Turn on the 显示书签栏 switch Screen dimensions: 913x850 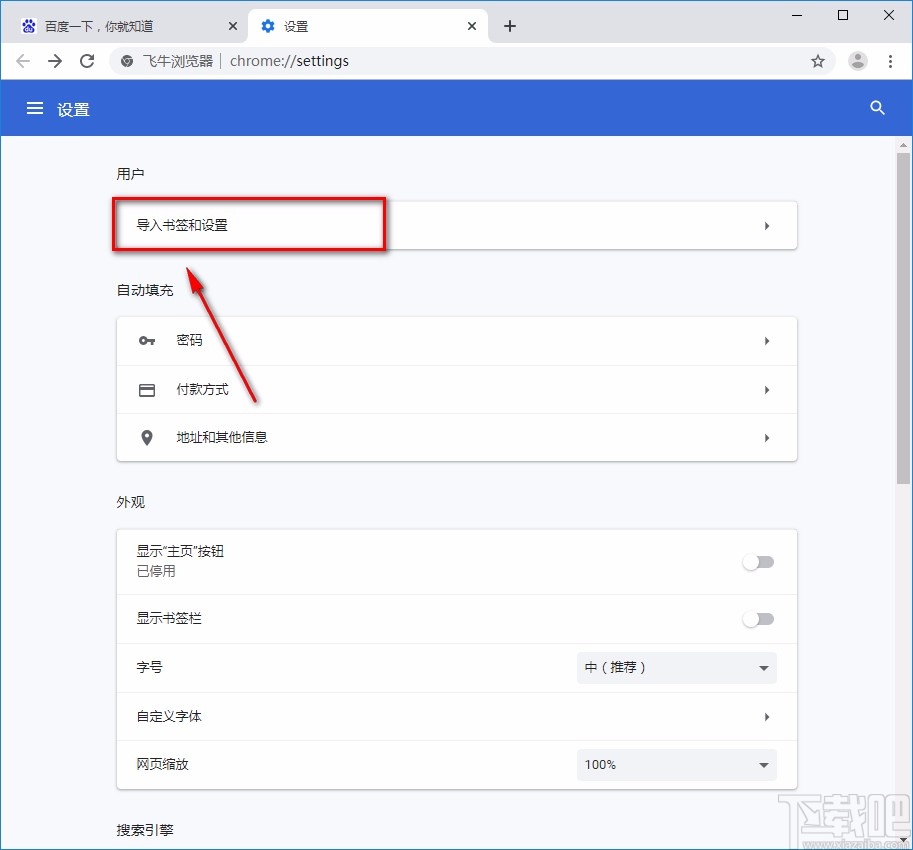[758, 618]
